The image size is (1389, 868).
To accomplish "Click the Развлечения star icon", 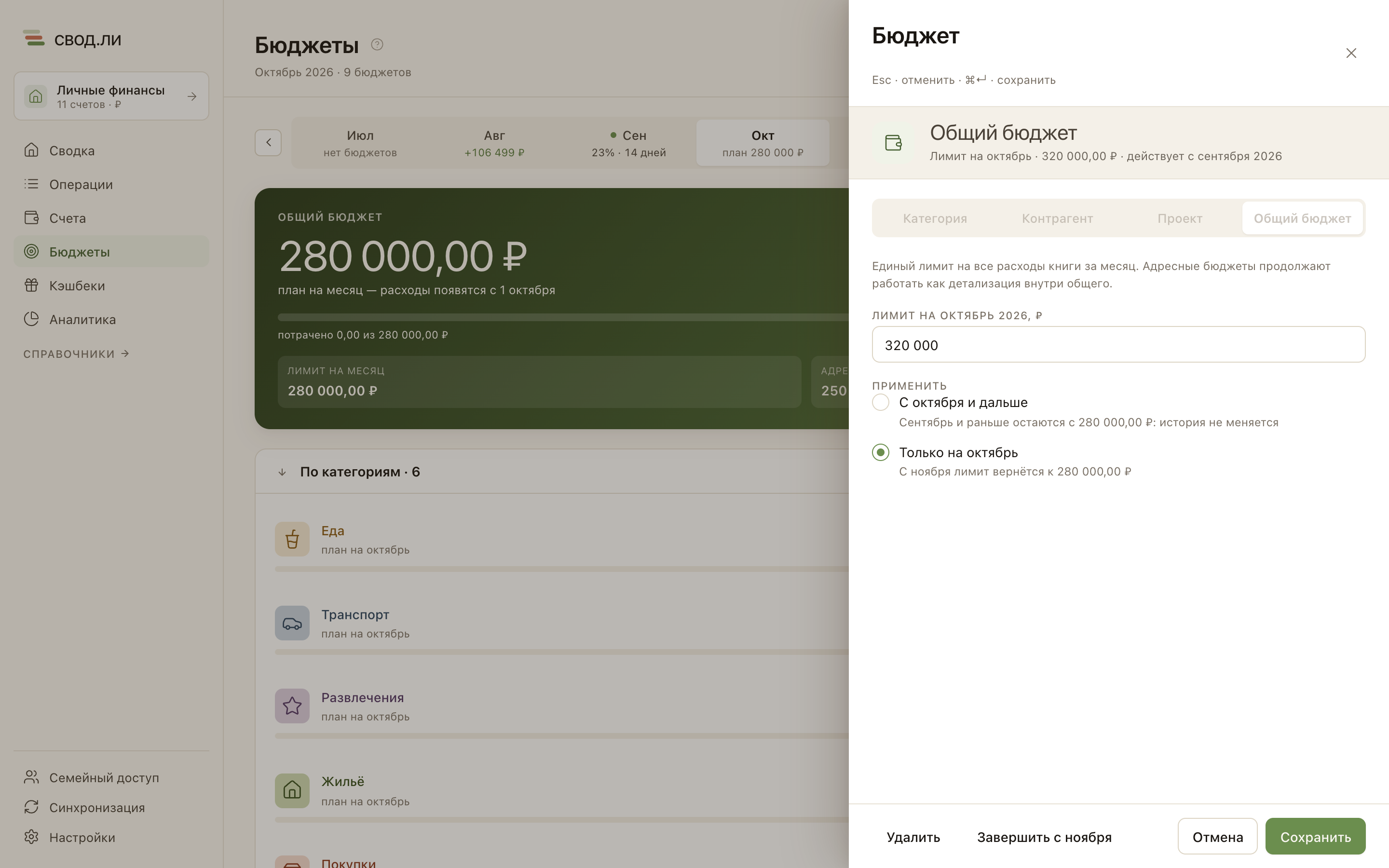I will click(292, 706).
